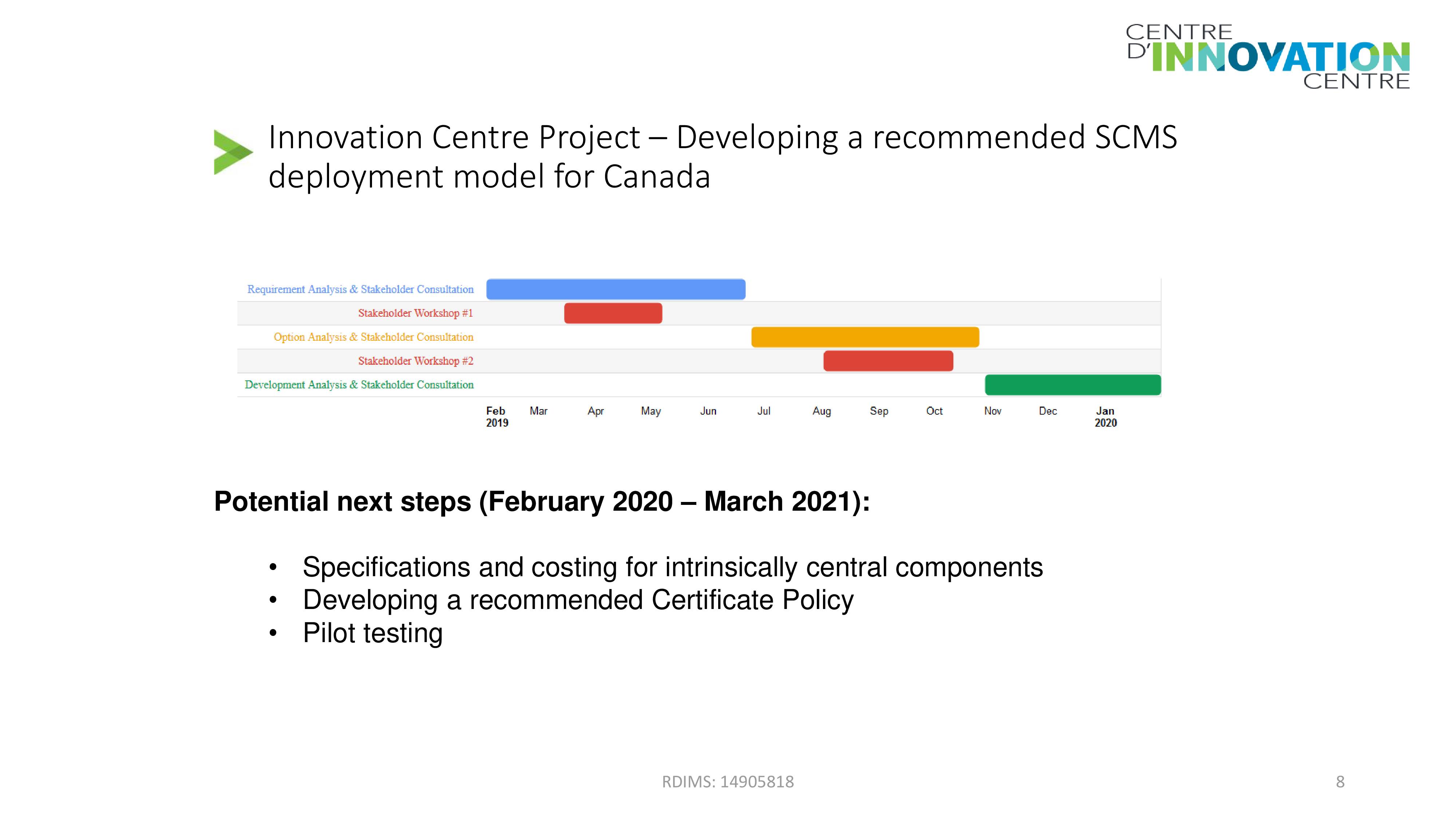Click the Feb 2019 axis label
The image size is (1456, 819).
tap(497, 416)
